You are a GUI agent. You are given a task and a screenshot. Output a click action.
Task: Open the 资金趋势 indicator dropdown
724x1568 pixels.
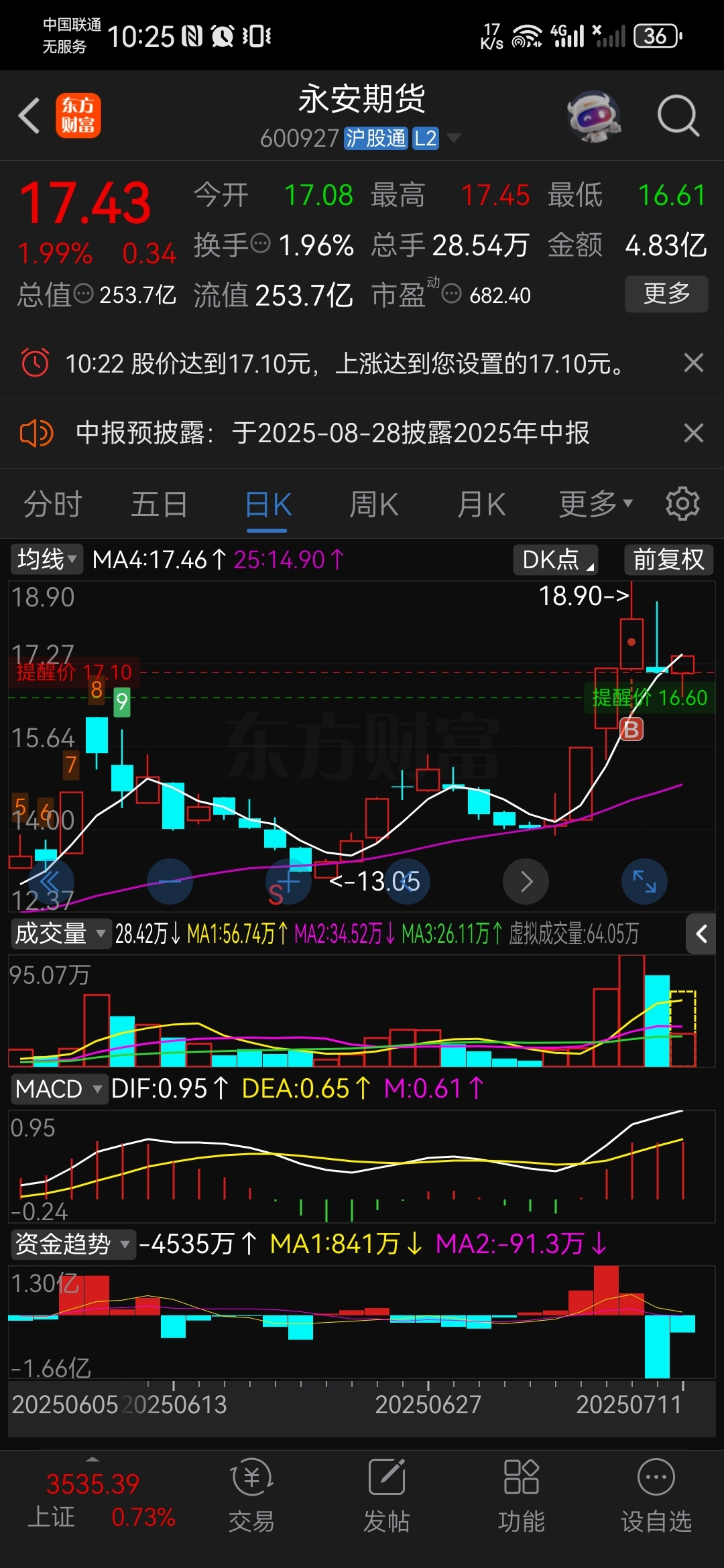[72, 1244]
